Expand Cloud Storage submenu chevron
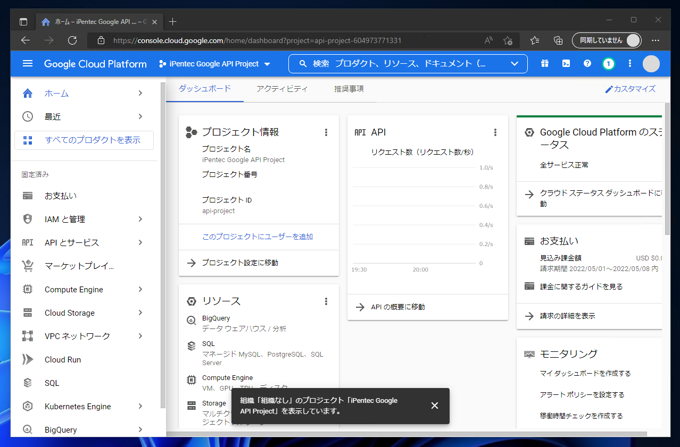 point(140,313)
